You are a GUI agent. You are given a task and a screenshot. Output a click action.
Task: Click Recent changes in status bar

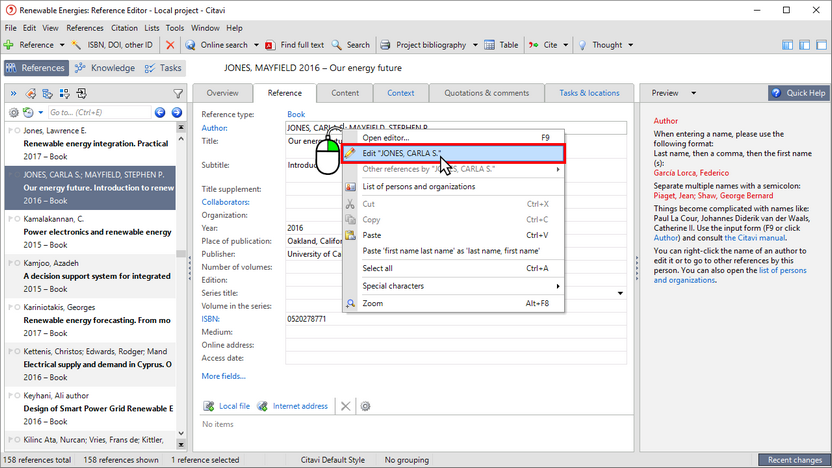tap(794, 460)
